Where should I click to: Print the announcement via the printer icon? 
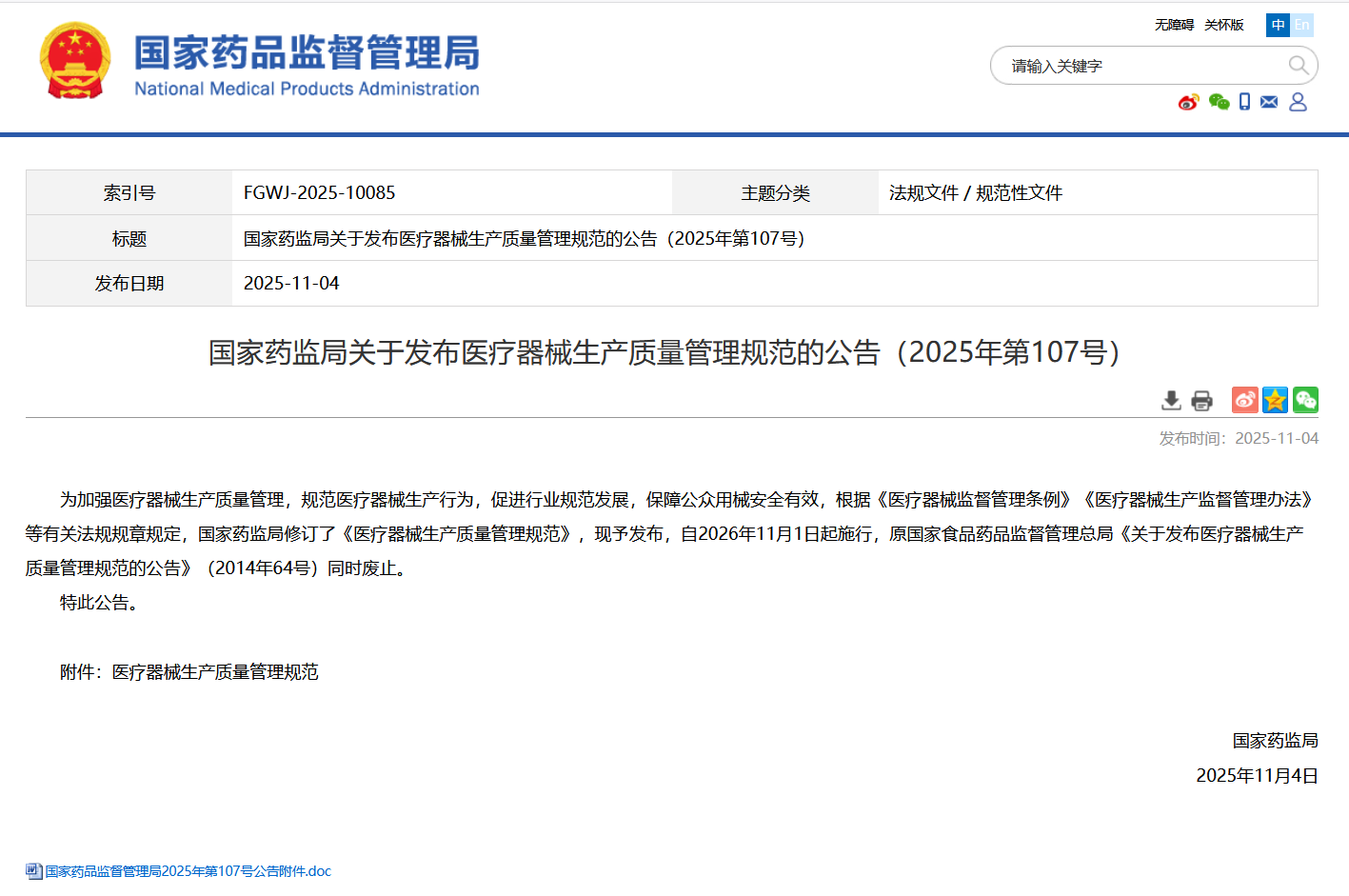(x=1200, y=400)
